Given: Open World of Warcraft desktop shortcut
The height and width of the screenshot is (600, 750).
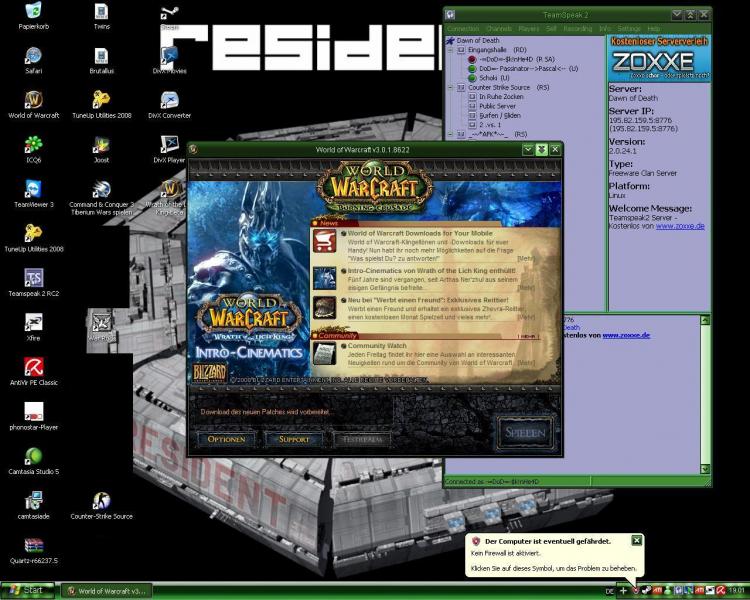Looking at the screenshot, I should click(33, 104).
